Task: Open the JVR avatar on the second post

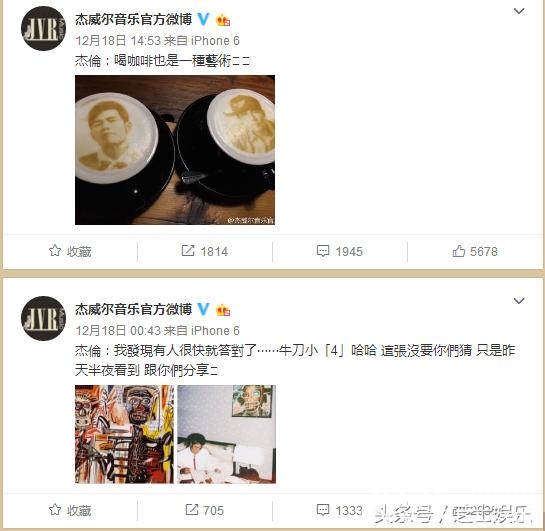Action: click(43, 318)
